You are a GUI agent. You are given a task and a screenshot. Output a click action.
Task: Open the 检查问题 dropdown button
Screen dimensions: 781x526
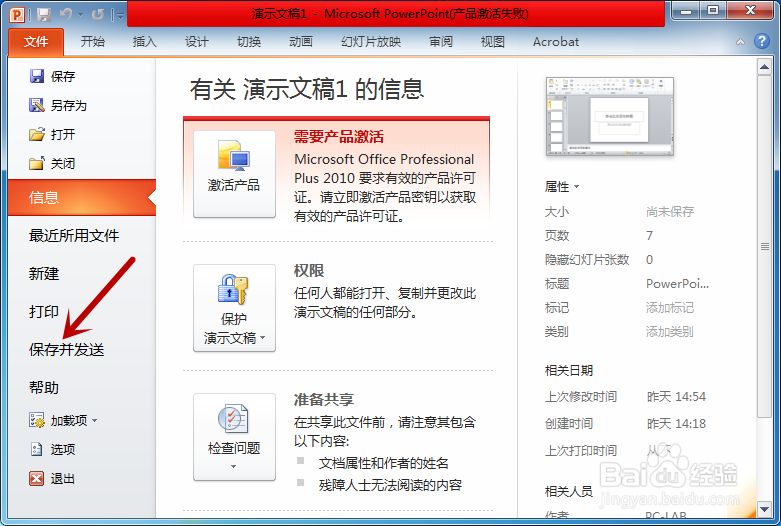(234, 437)
